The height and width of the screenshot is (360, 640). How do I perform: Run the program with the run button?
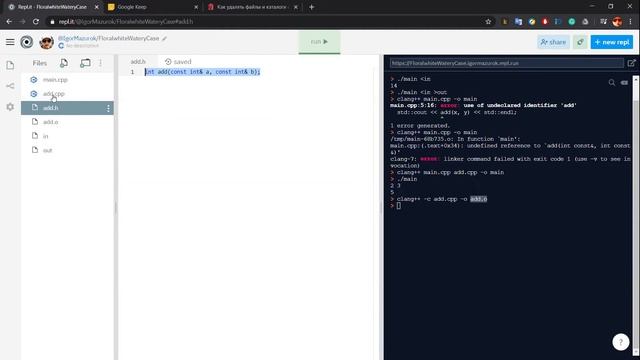coord(319,42)
